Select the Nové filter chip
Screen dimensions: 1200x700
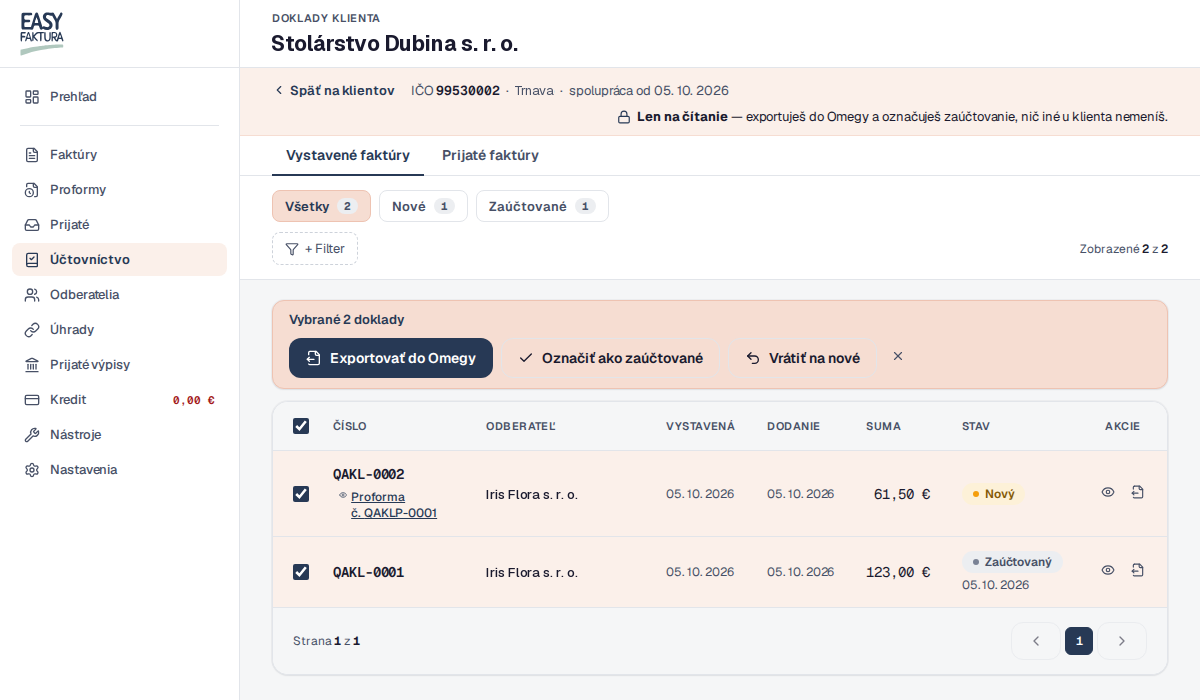pyautogui.click(x=423, y=206)
